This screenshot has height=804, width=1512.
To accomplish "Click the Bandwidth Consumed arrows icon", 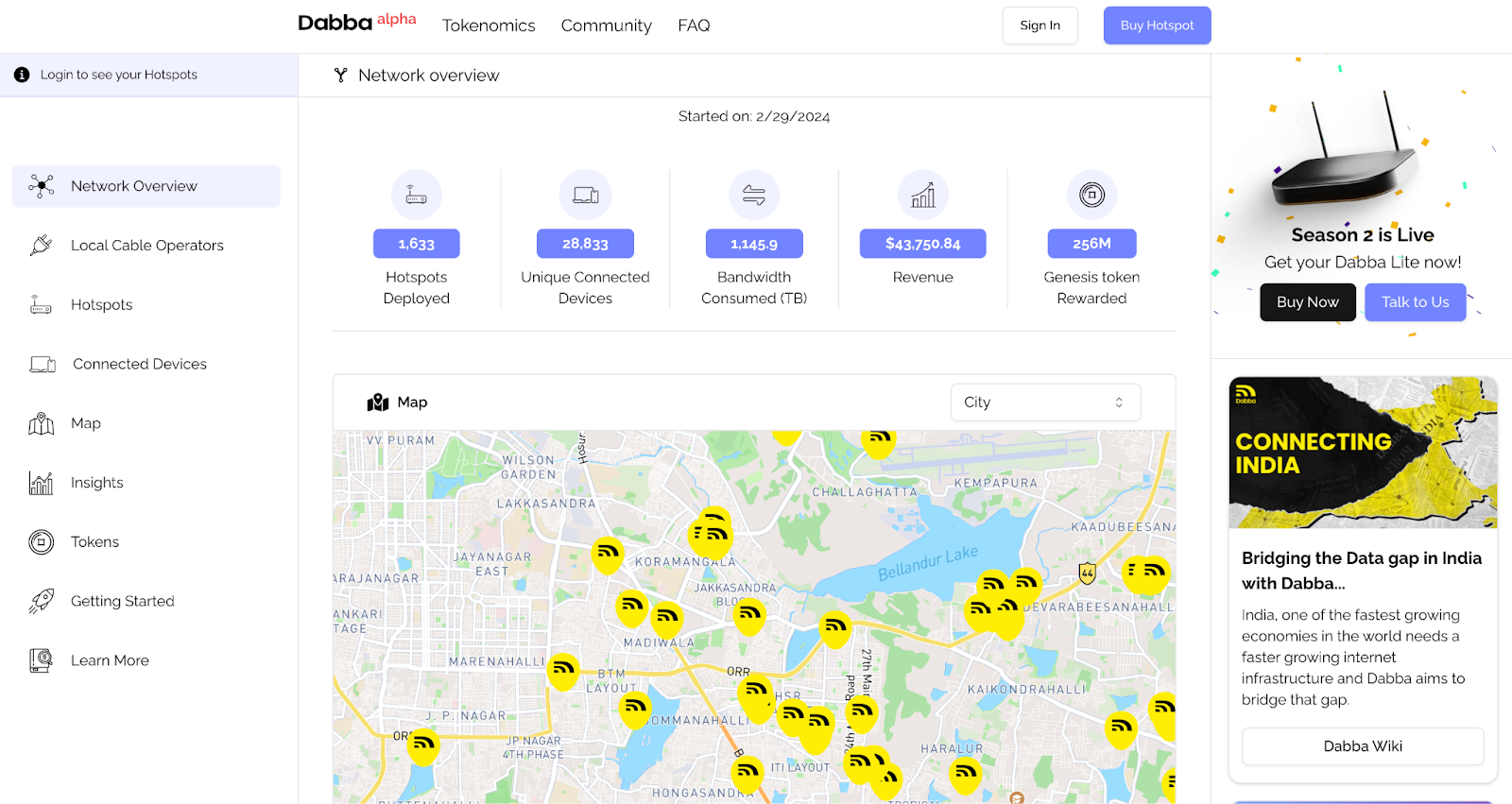I will coord(754,195).
